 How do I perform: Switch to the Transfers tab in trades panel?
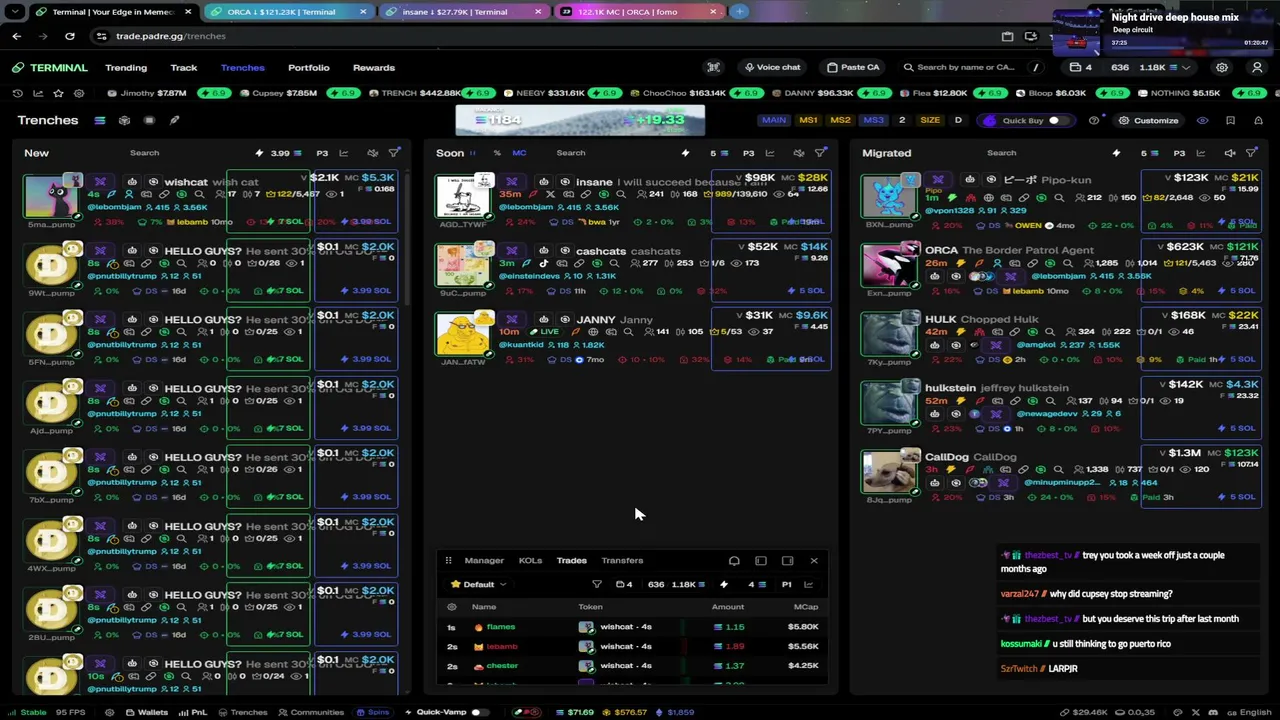(622, 561)
